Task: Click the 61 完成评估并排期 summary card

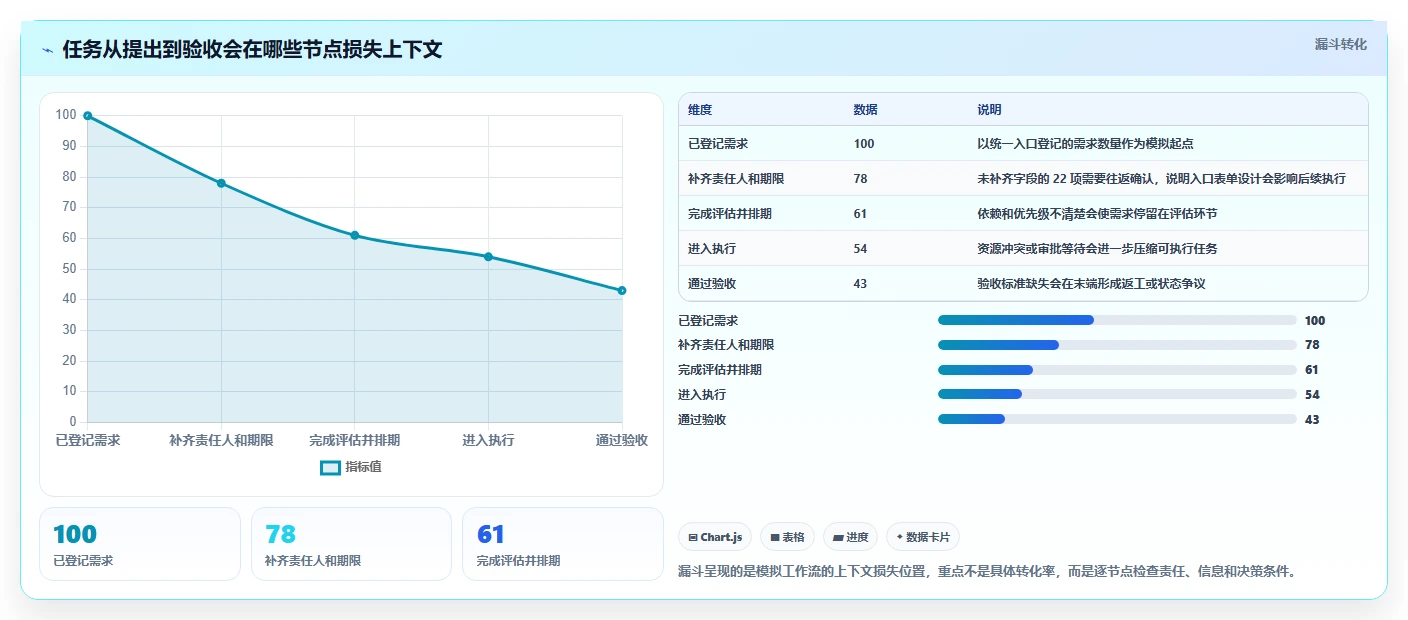Action: (x=563, y=544)
